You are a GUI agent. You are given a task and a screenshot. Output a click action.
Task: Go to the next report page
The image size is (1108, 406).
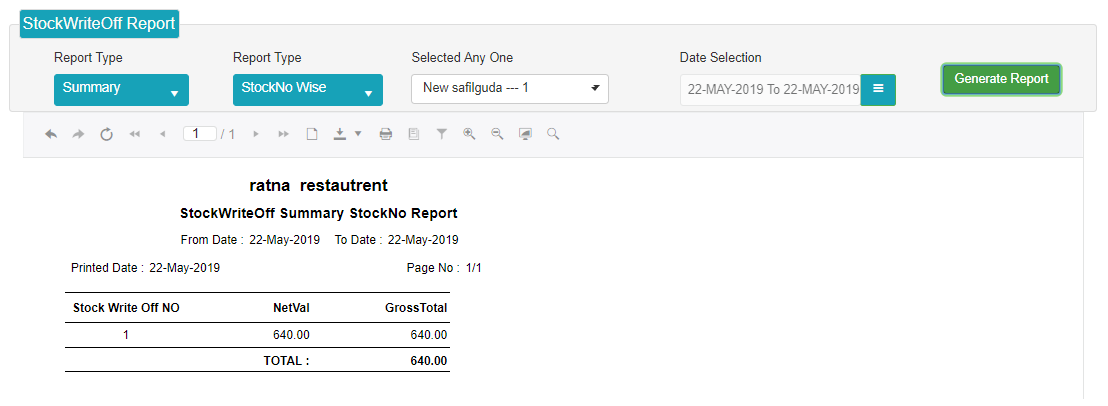pyautogui.click(x=256, y=133)
